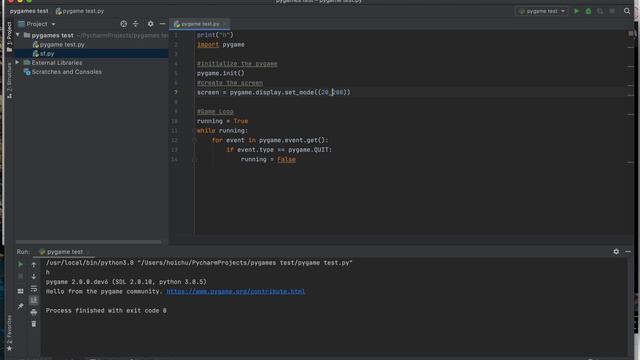
Task: Click line number 7 in the gutter
Action: [176, 92]
